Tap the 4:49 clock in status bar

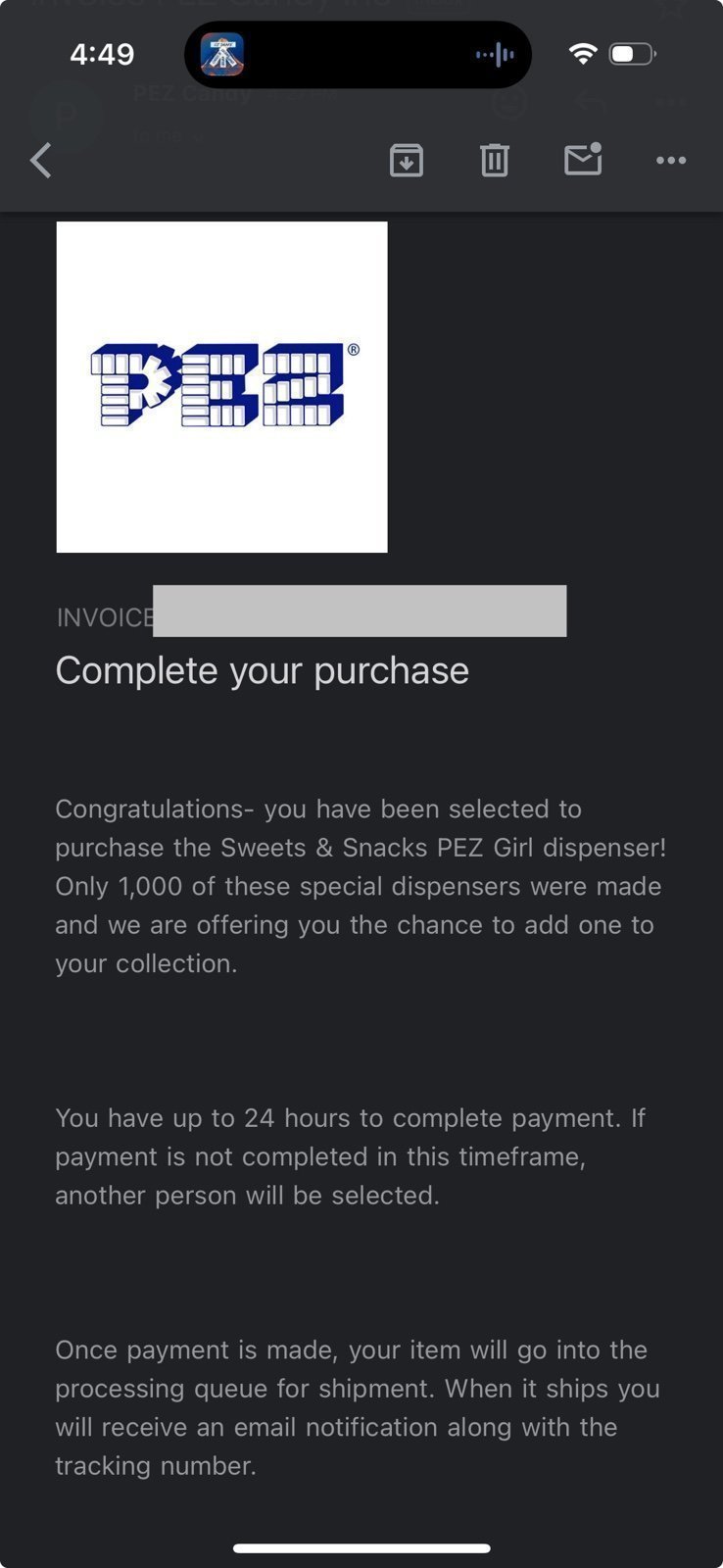coord(102,54)
